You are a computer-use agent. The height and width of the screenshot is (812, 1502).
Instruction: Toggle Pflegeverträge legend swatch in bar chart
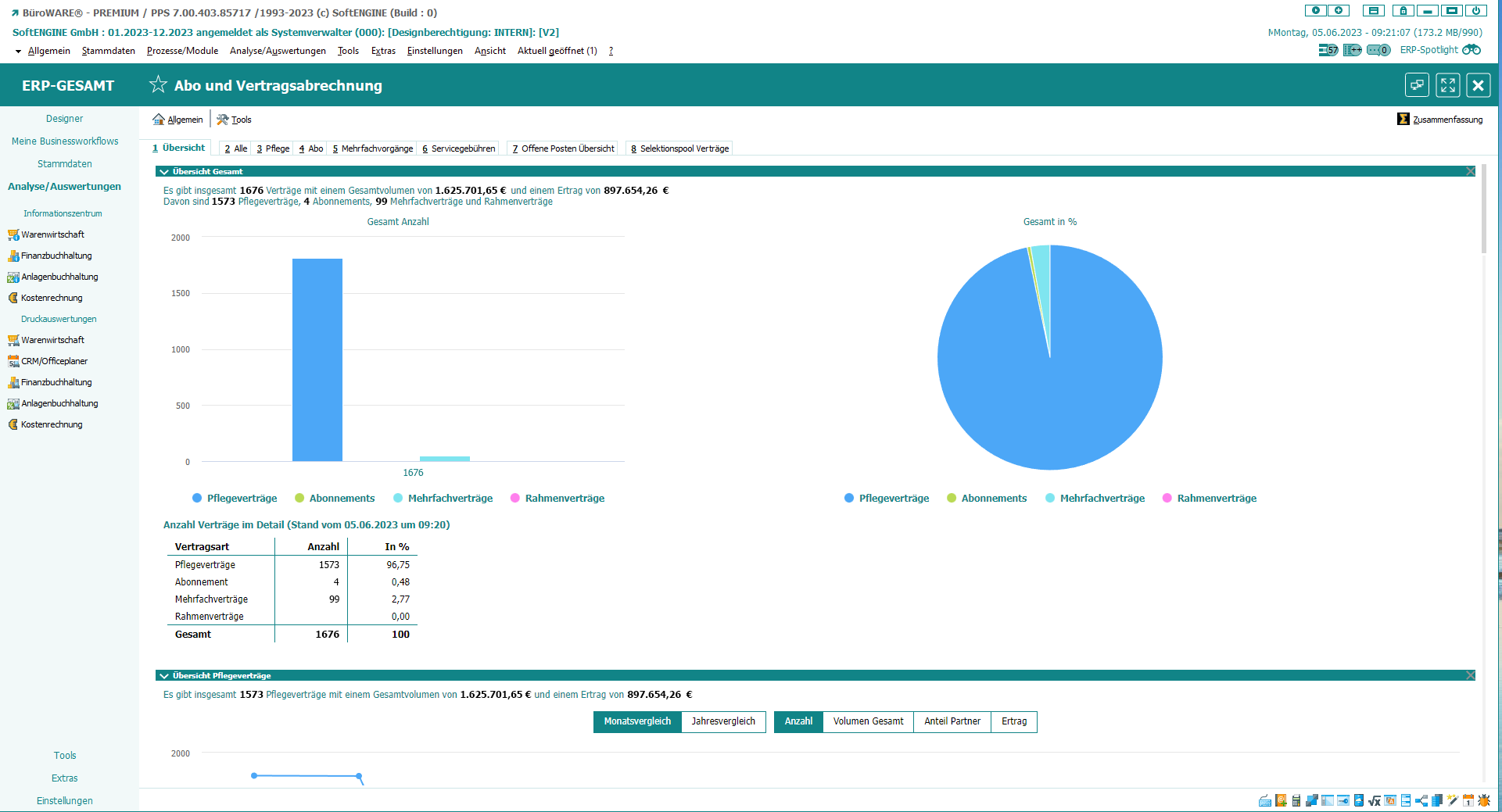(x=197, y=499)
